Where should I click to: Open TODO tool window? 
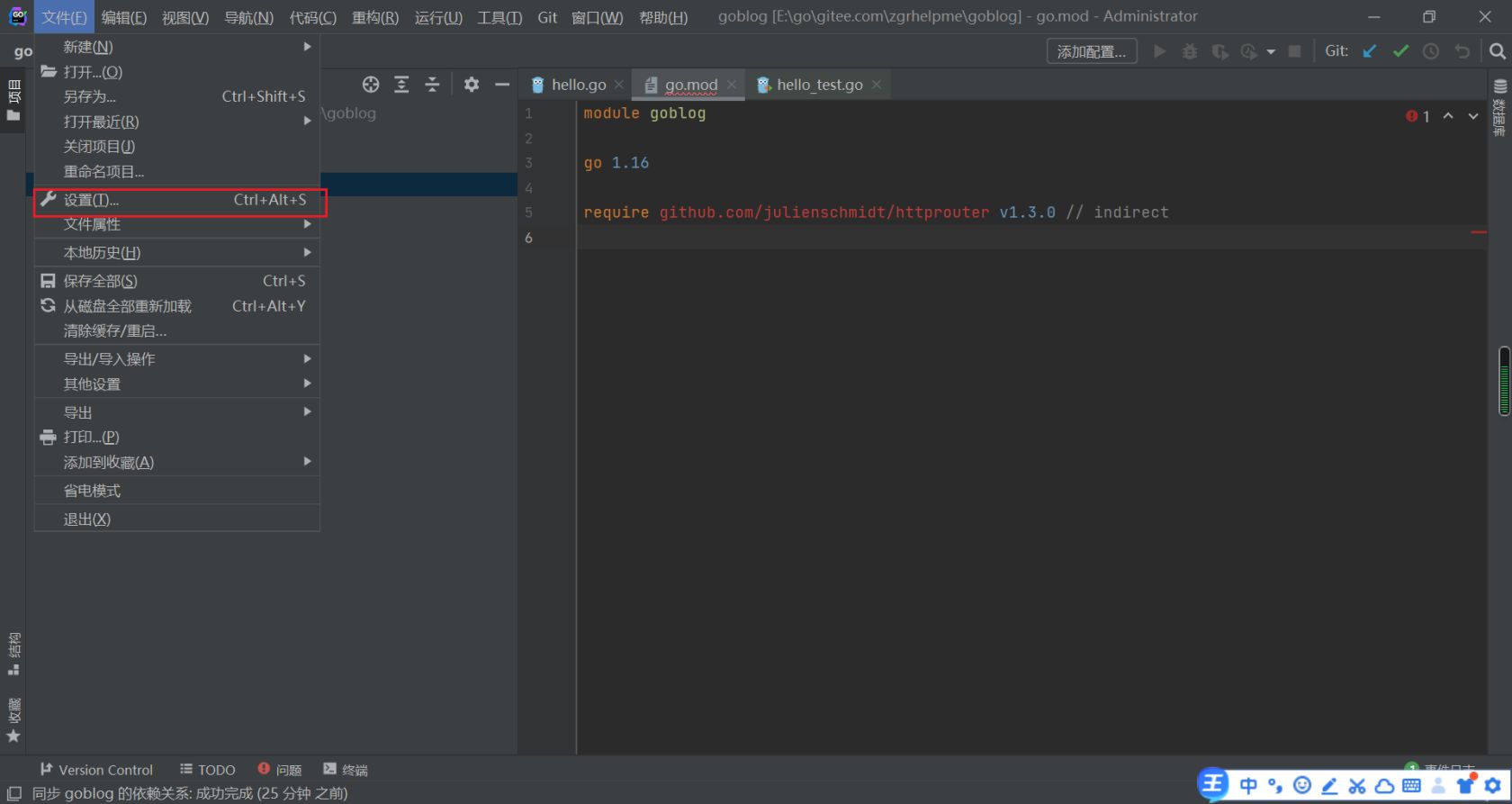point(208,770)
